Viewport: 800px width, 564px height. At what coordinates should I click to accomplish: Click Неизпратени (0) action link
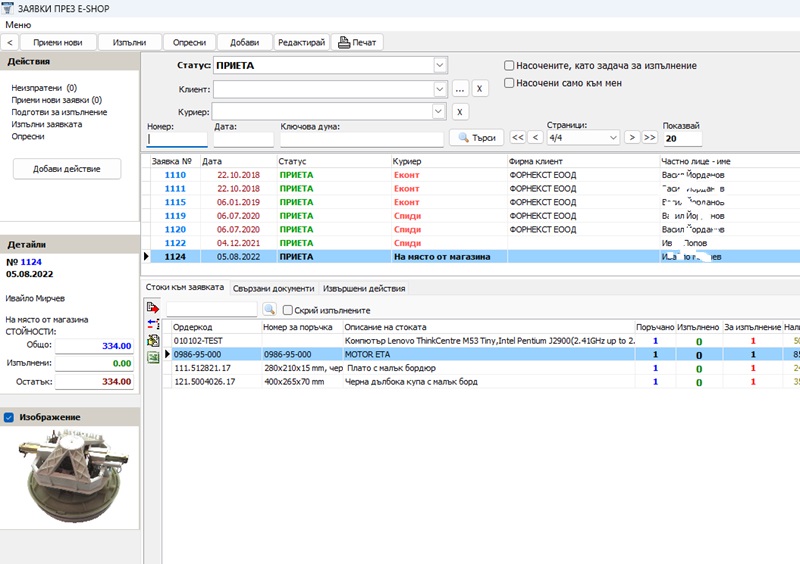44,88
